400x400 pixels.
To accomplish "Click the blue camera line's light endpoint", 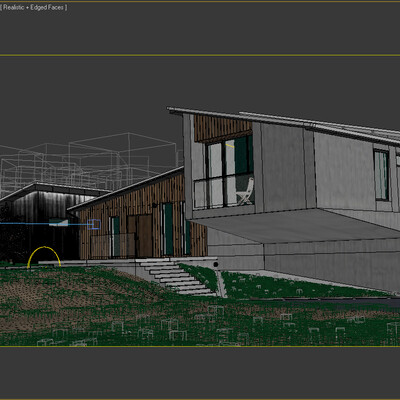I will [x=59, y=222].
